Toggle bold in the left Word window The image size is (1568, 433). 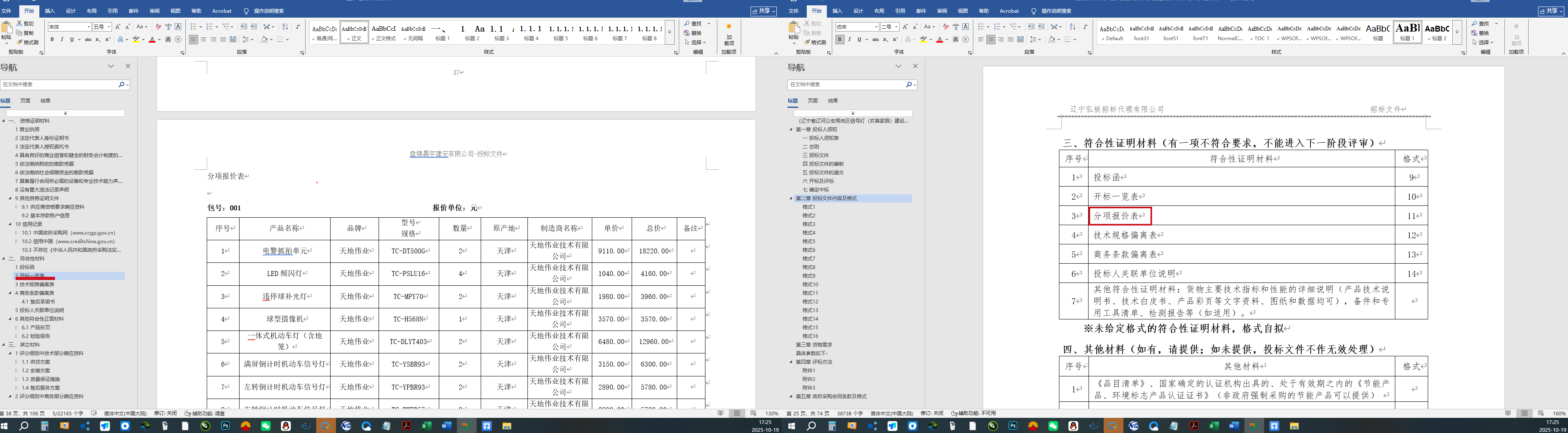tap(52, 39)
